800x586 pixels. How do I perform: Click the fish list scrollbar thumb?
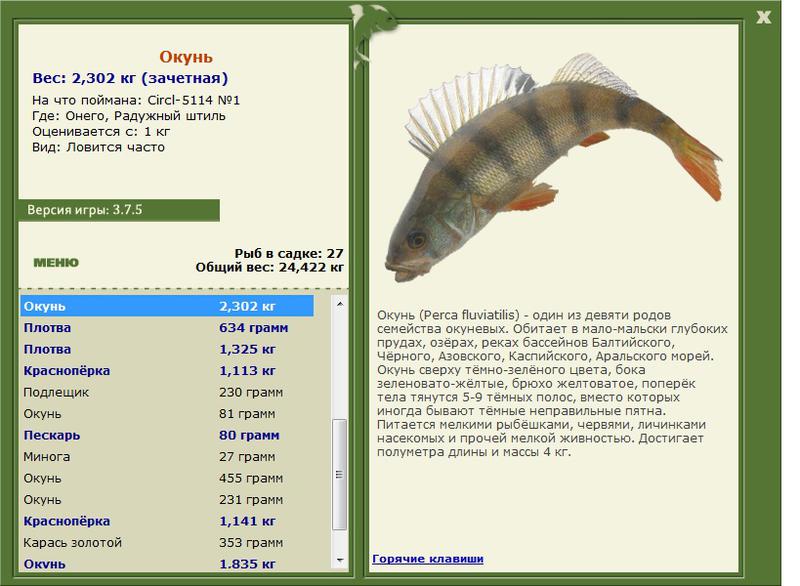[340, 475]
